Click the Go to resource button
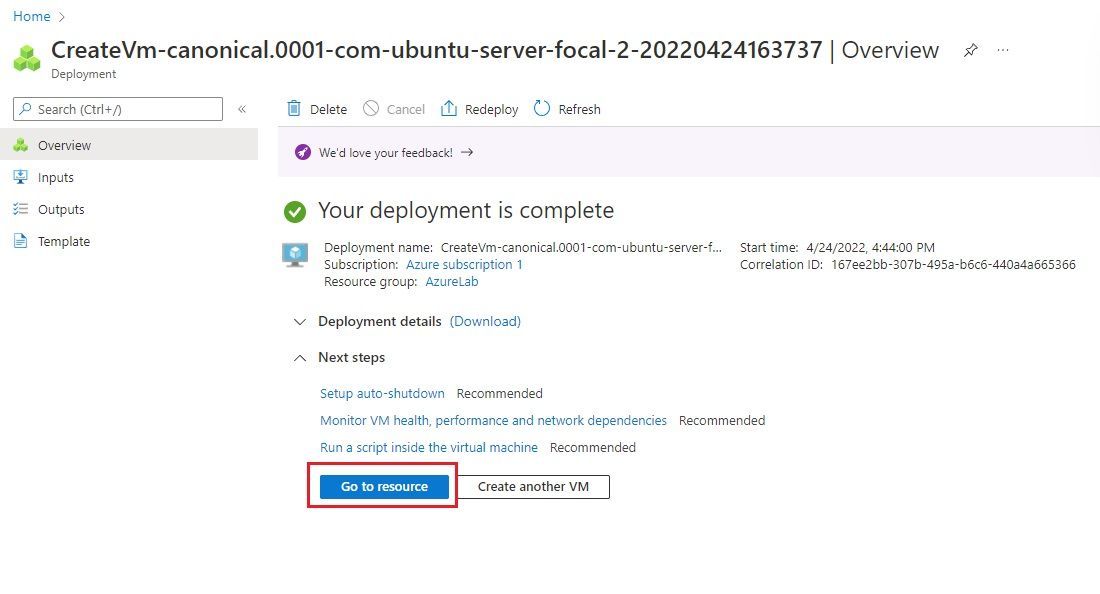1100x594 pixels. [384, 487]
